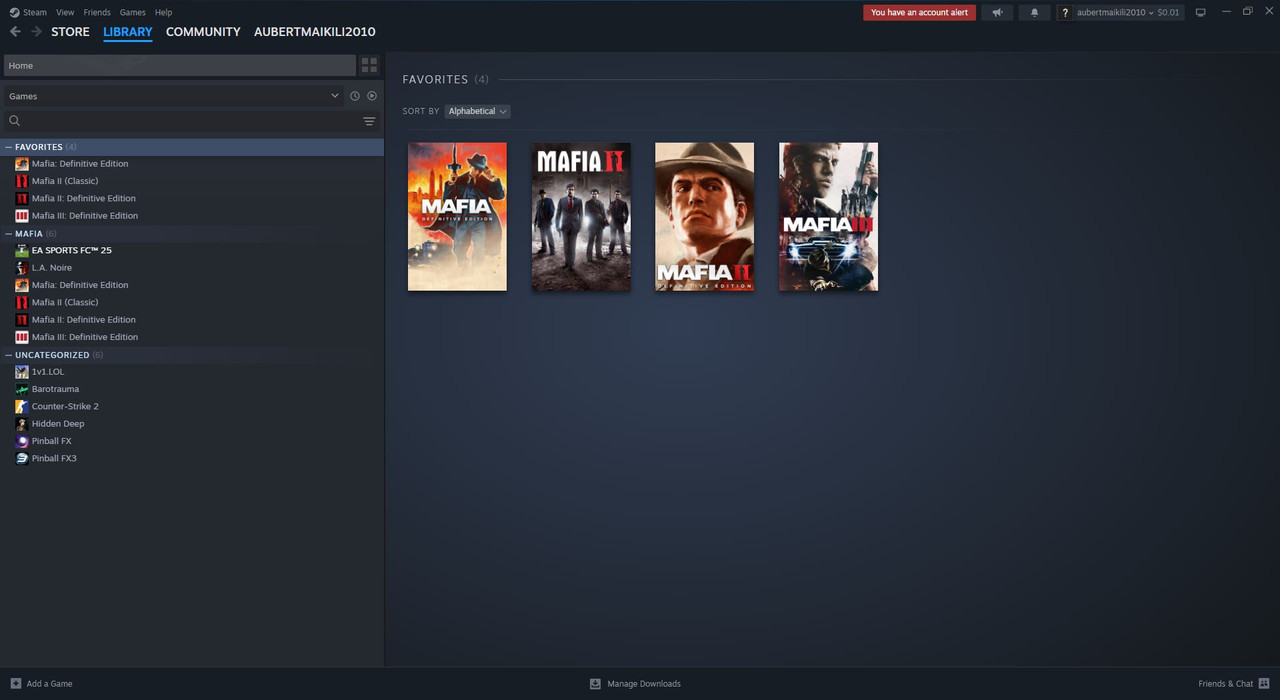Click the Add a Game plus icon
Viewport: 1280px width, 700px height.
15,683
